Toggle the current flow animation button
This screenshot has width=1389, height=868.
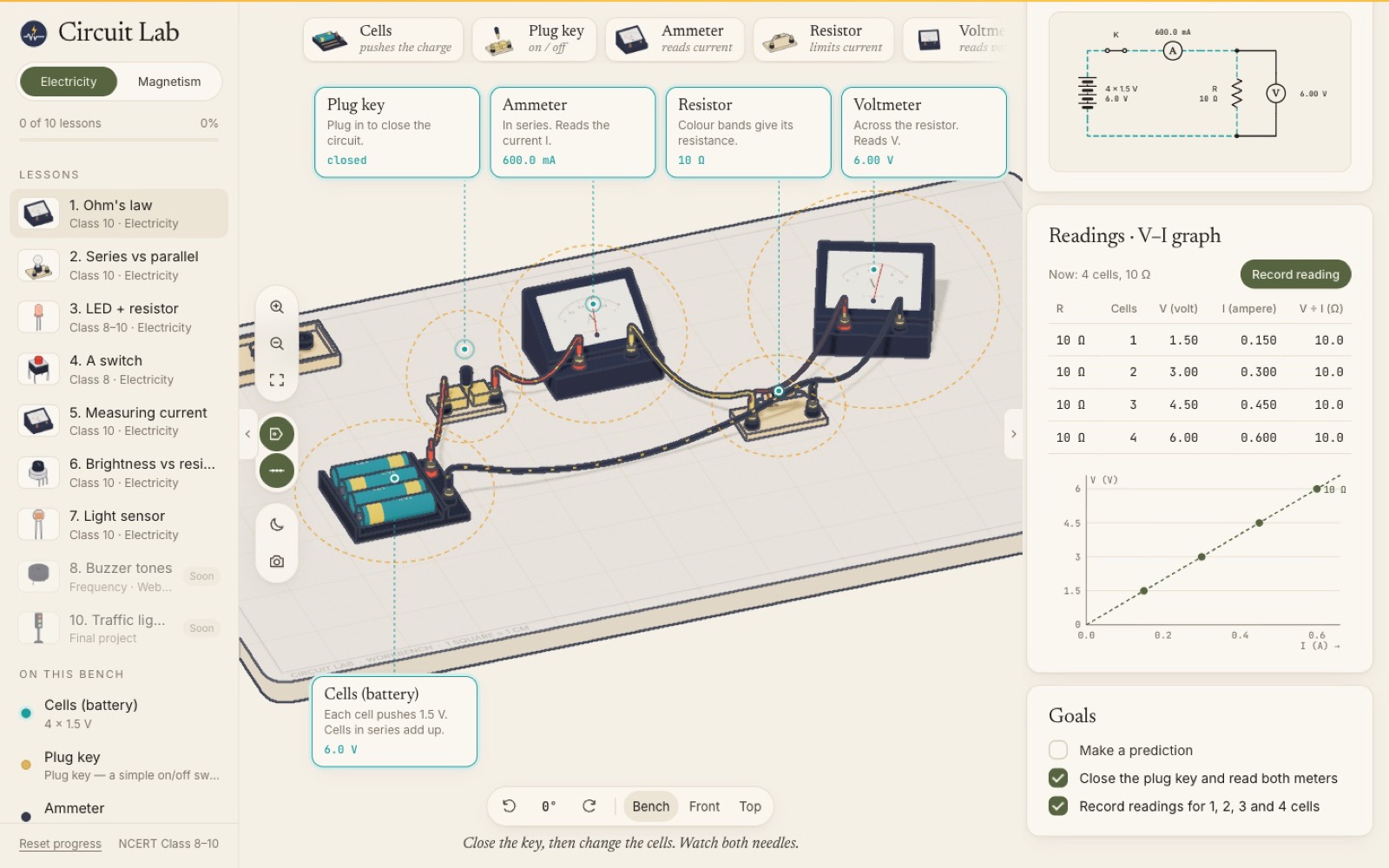coord(277,470)
